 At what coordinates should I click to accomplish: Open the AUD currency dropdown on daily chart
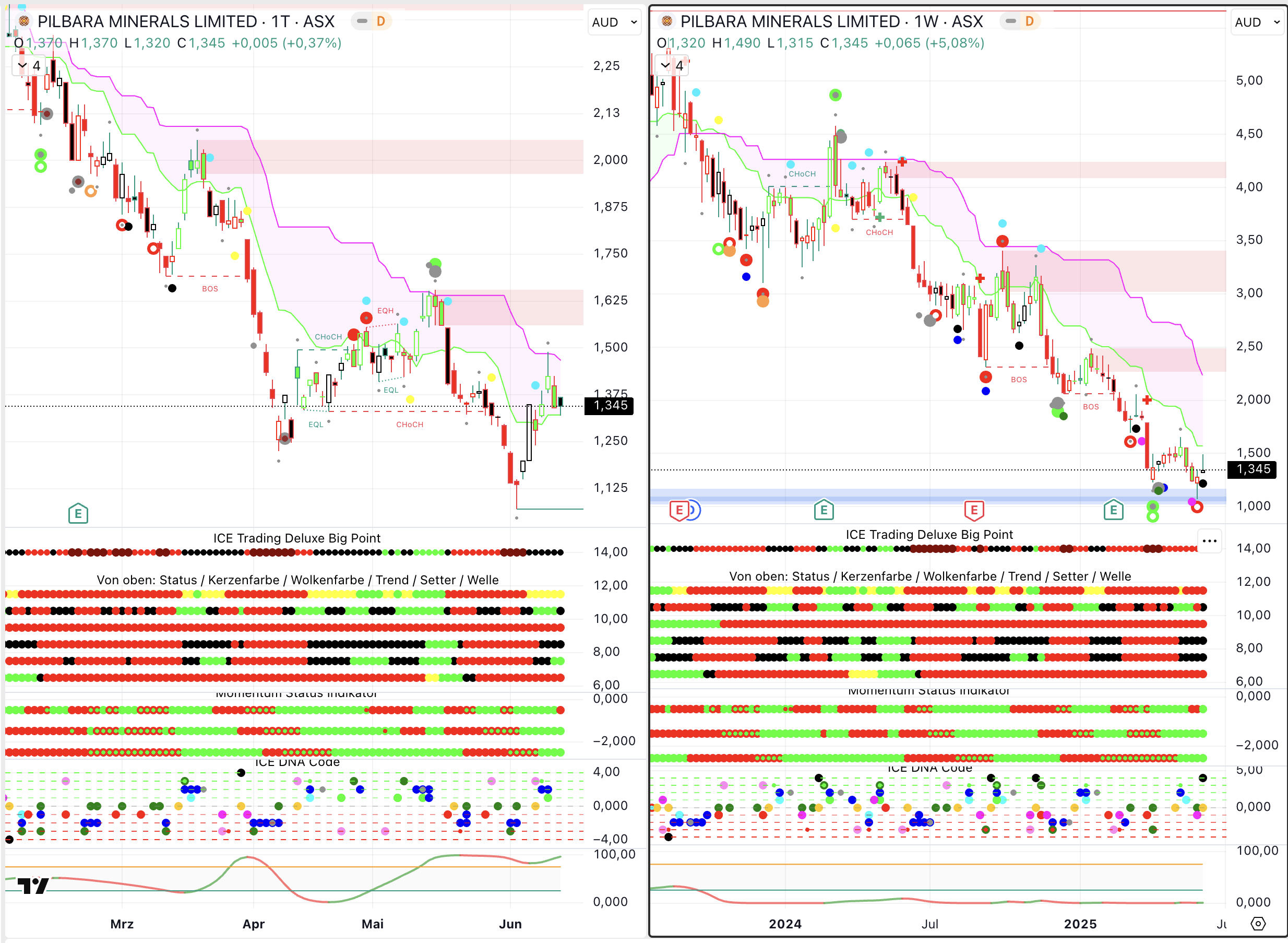[x=614, y=22]
